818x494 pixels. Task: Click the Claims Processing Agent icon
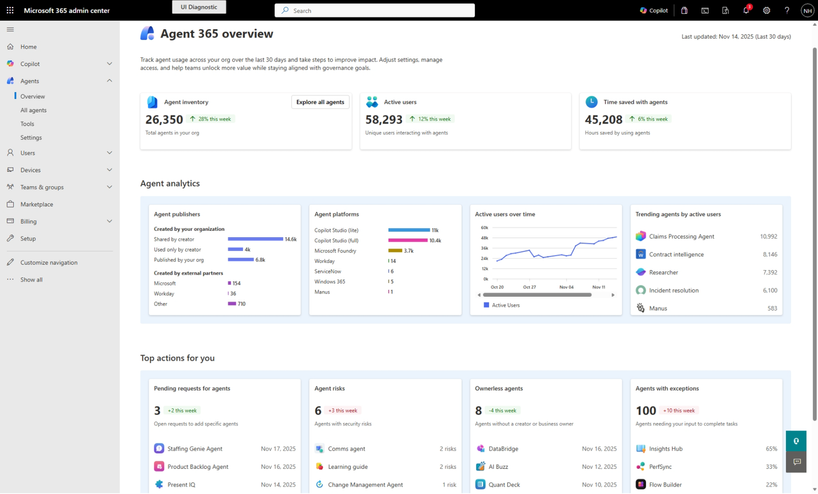(641, 236)
